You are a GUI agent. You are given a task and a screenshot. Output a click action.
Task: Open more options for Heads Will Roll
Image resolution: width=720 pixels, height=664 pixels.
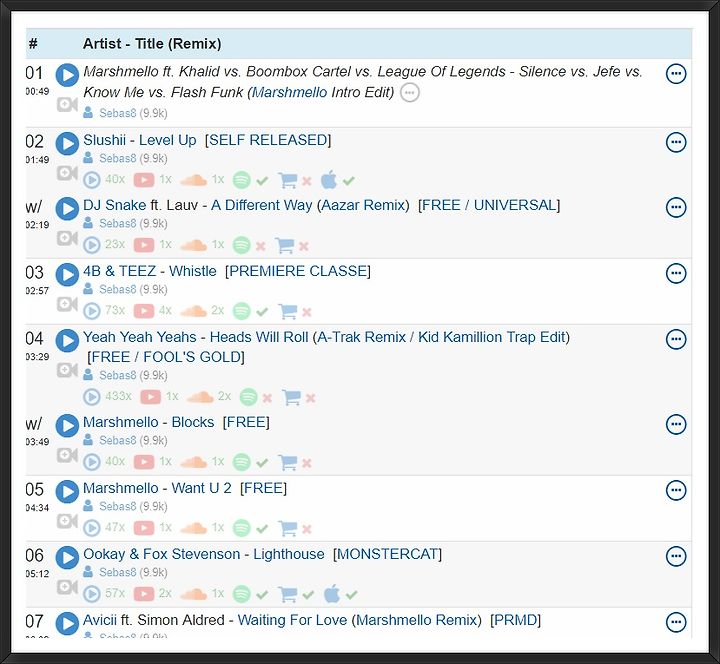676,339
